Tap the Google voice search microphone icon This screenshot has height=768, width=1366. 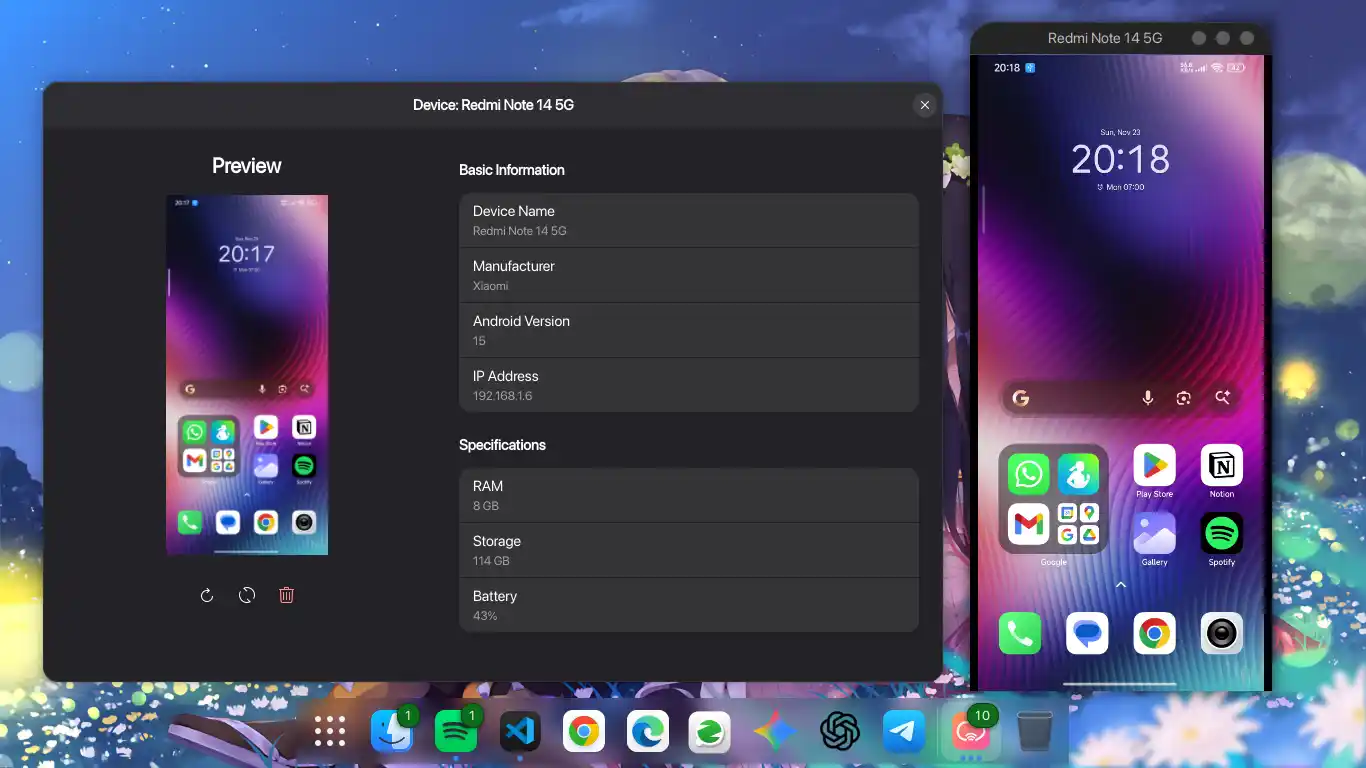pos(1147,397)
